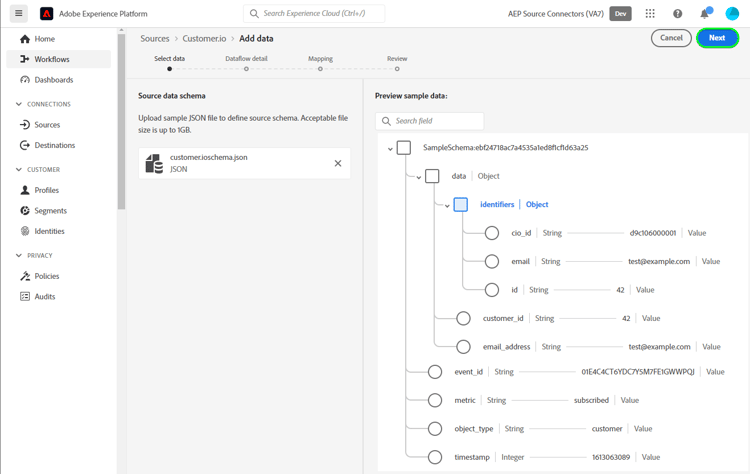Focus the Search Experience Cloud box

point(314,13)
